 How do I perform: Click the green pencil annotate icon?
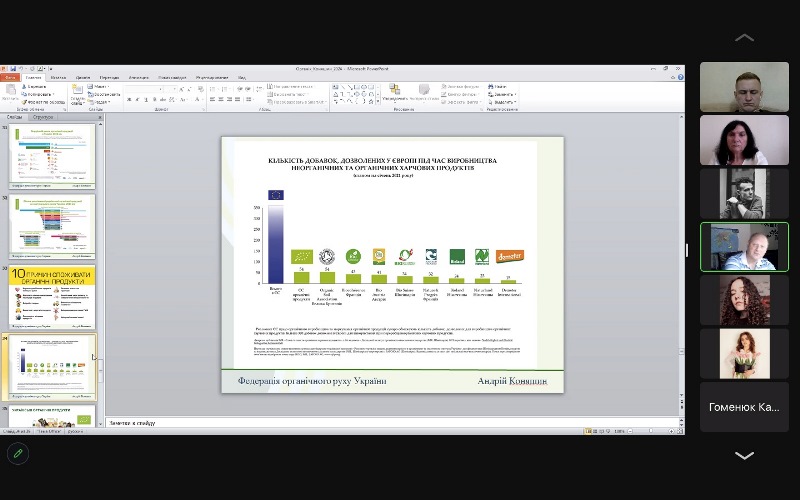17,453
